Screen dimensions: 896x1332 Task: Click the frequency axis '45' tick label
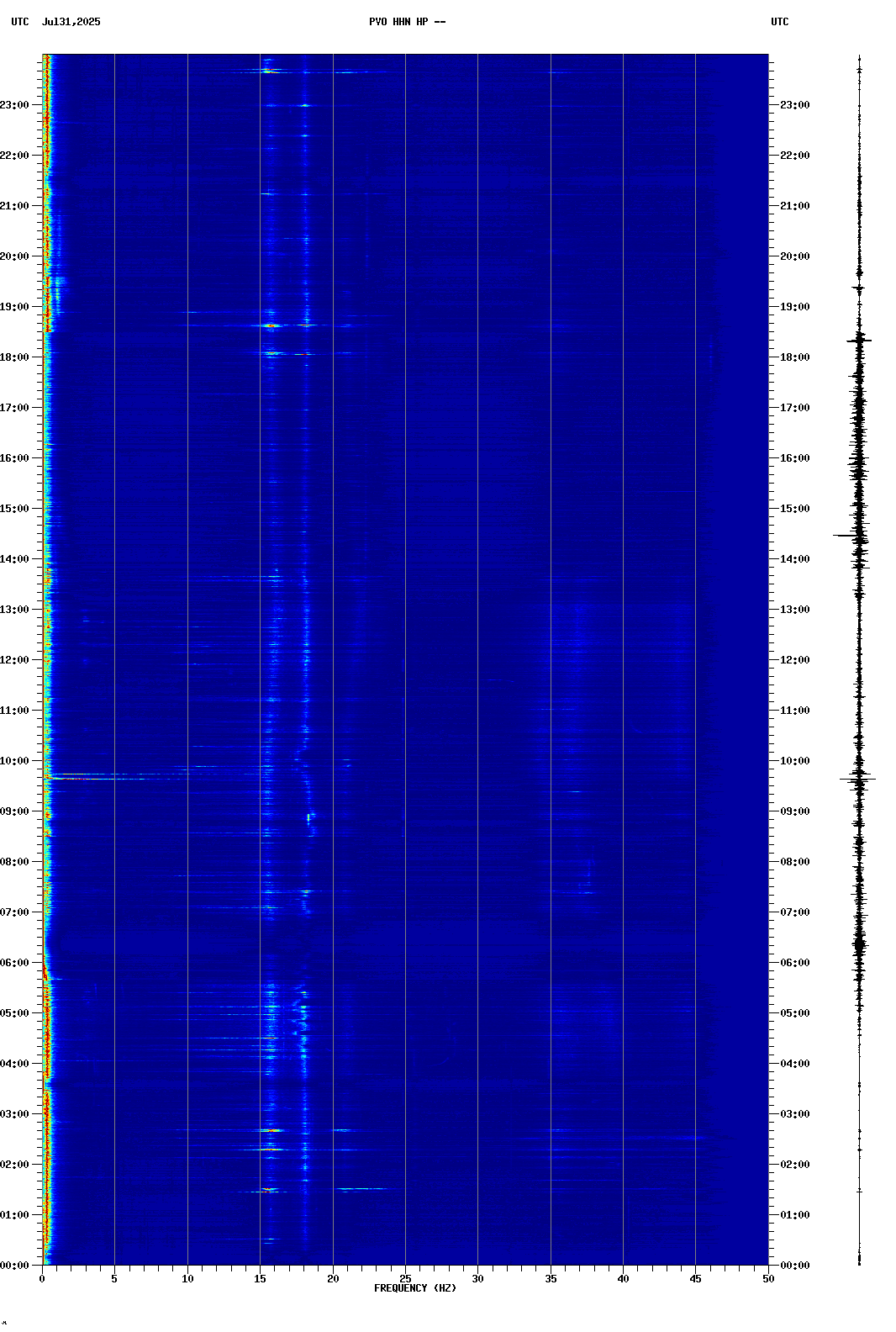pos(695,1279)
